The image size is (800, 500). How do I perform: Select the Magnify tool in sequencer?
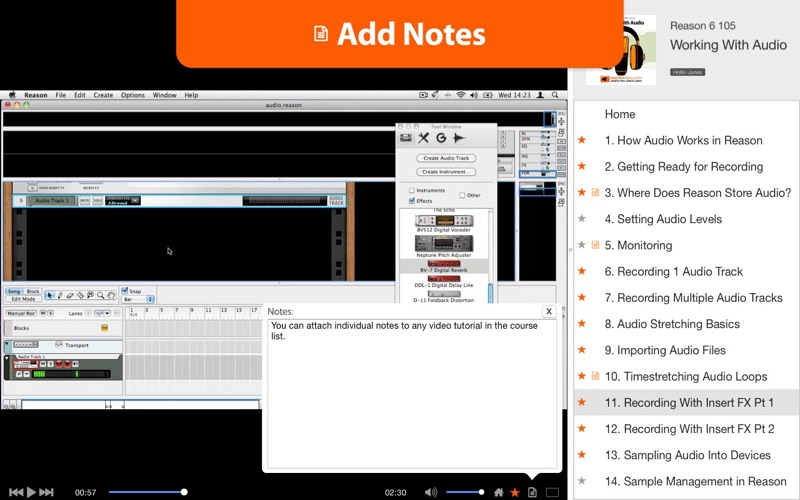101,295
